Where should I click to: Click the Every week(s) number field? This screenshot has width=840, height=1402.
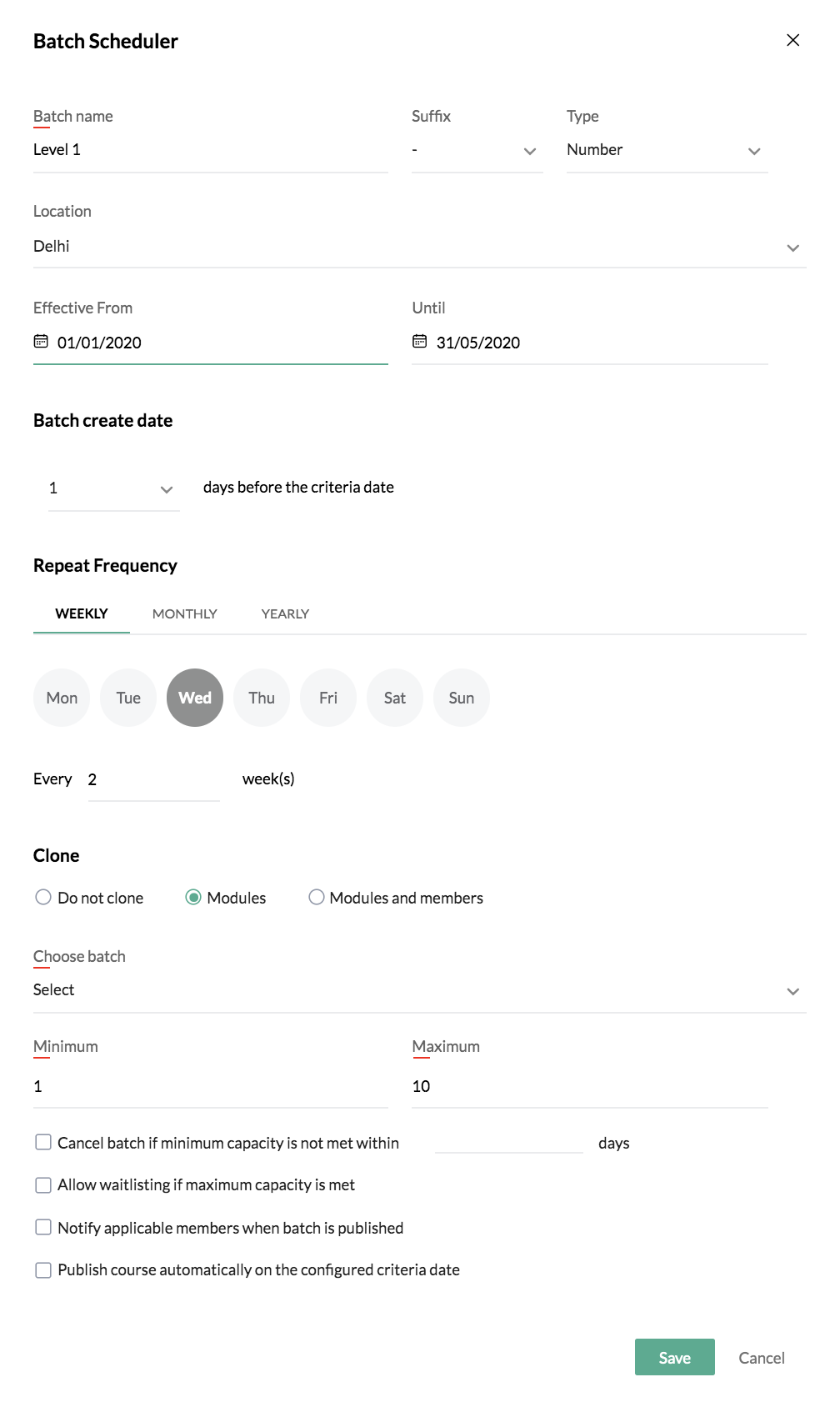(x=154, y=780)
